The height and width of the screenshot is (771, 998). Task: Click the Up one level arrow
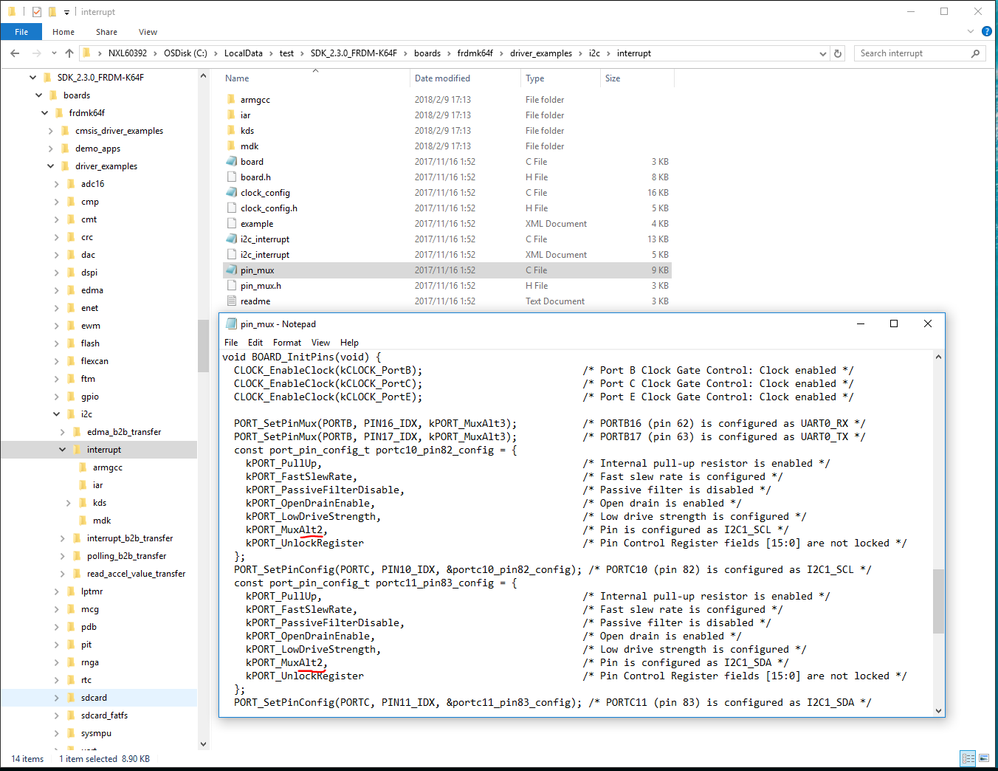(69, 53)
